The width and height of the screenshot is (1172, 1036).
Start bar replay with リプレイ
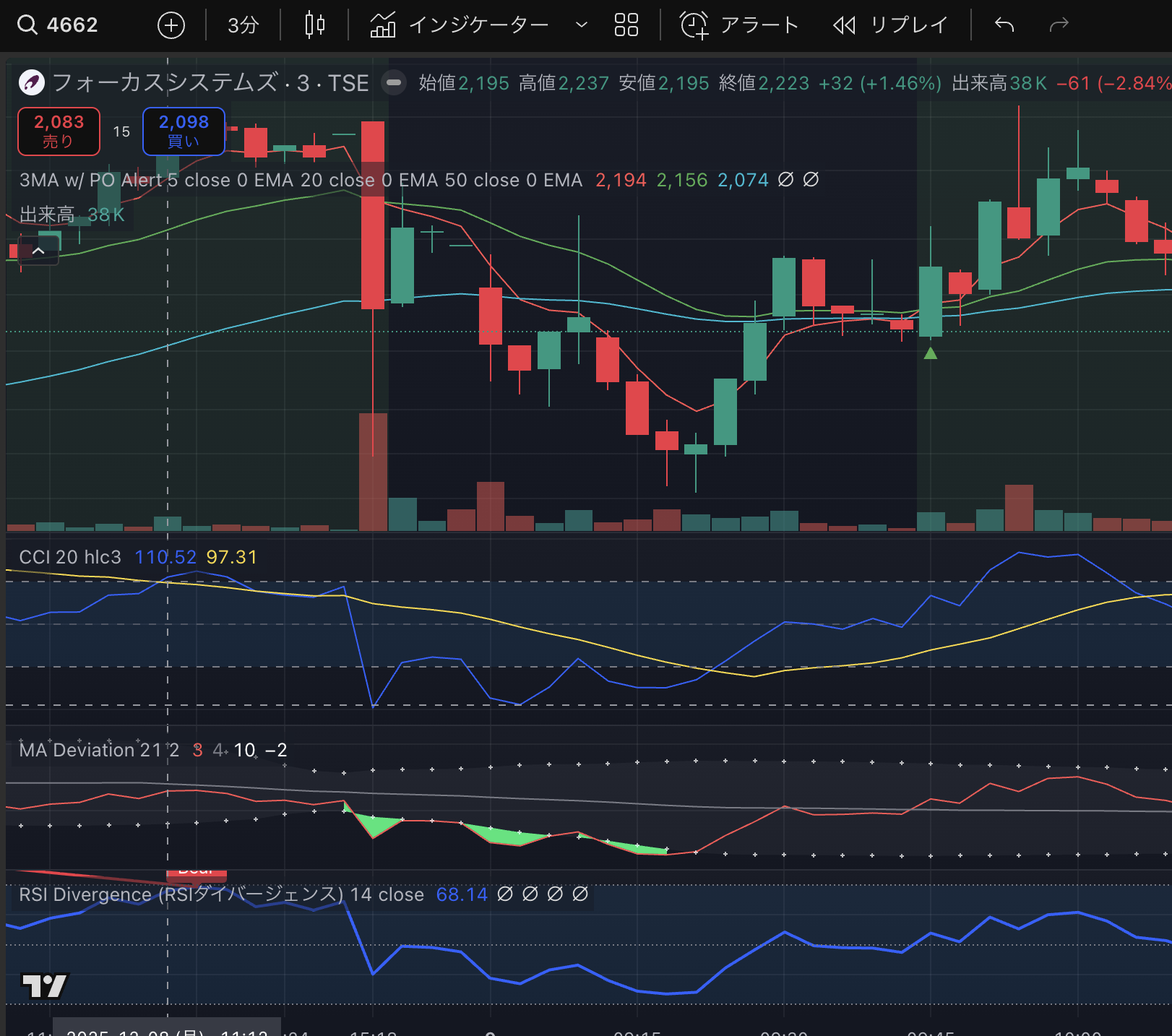pos(890,25)
